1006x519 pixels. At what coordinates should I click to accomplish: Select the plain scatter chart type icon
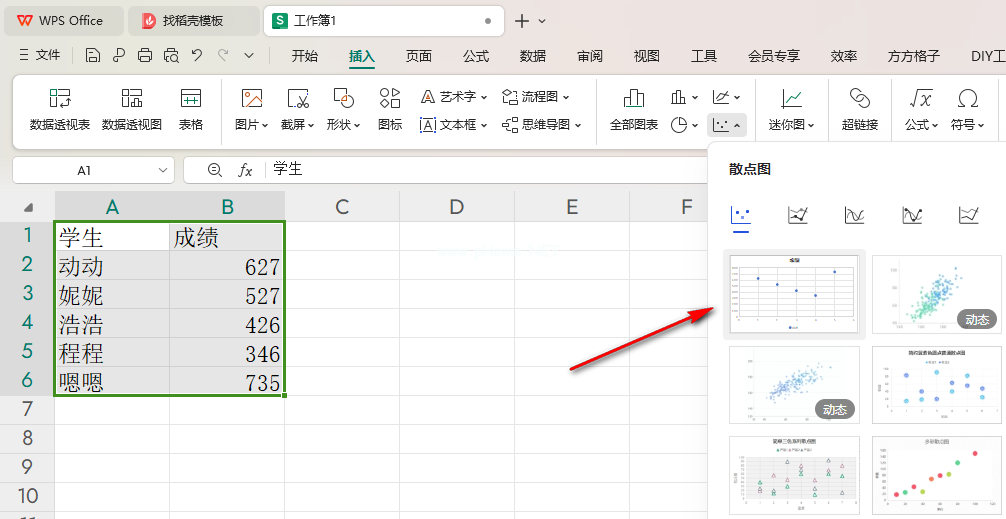(741, 215)
